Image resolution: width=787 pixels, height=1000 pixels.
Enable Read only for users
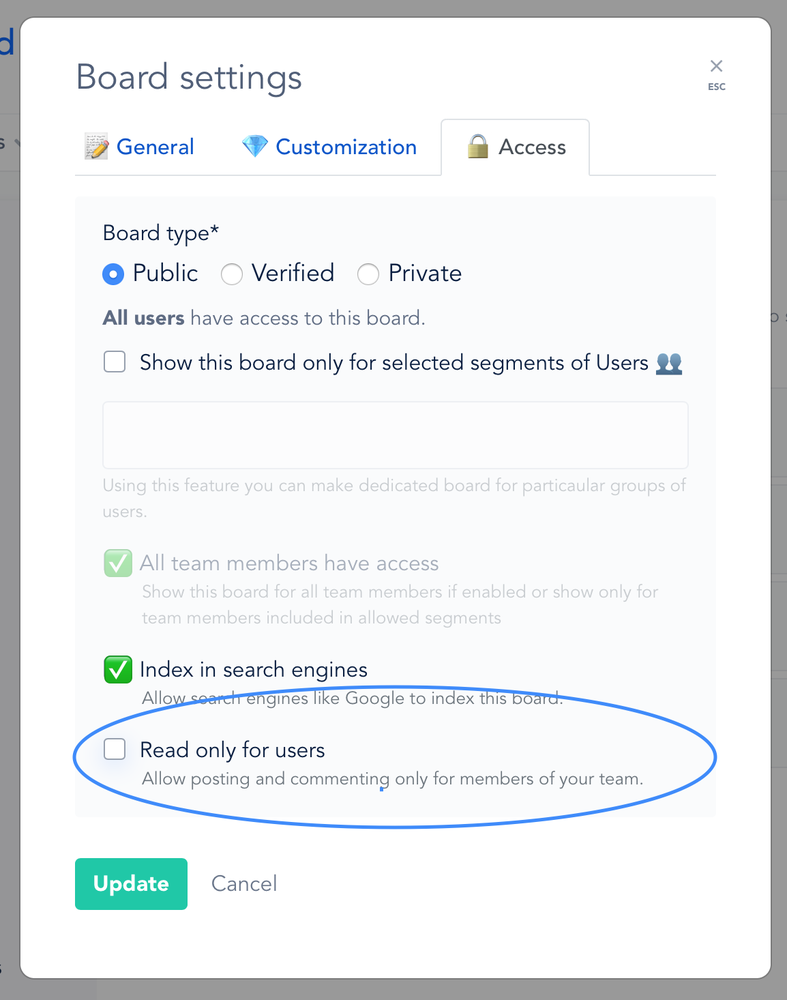point(115,749)
